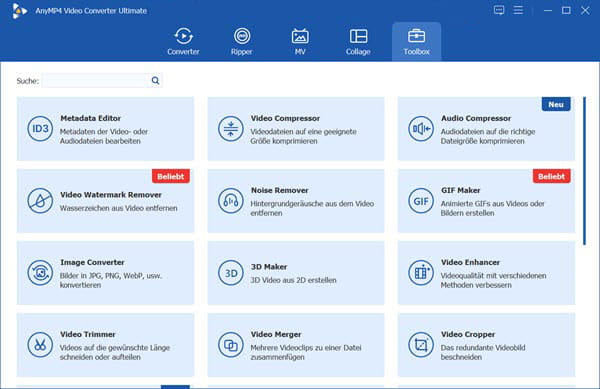Switch to the Converter tab
Image resolution: width=600 pixels, height=389 pixels.
click(x=183, y=41)
